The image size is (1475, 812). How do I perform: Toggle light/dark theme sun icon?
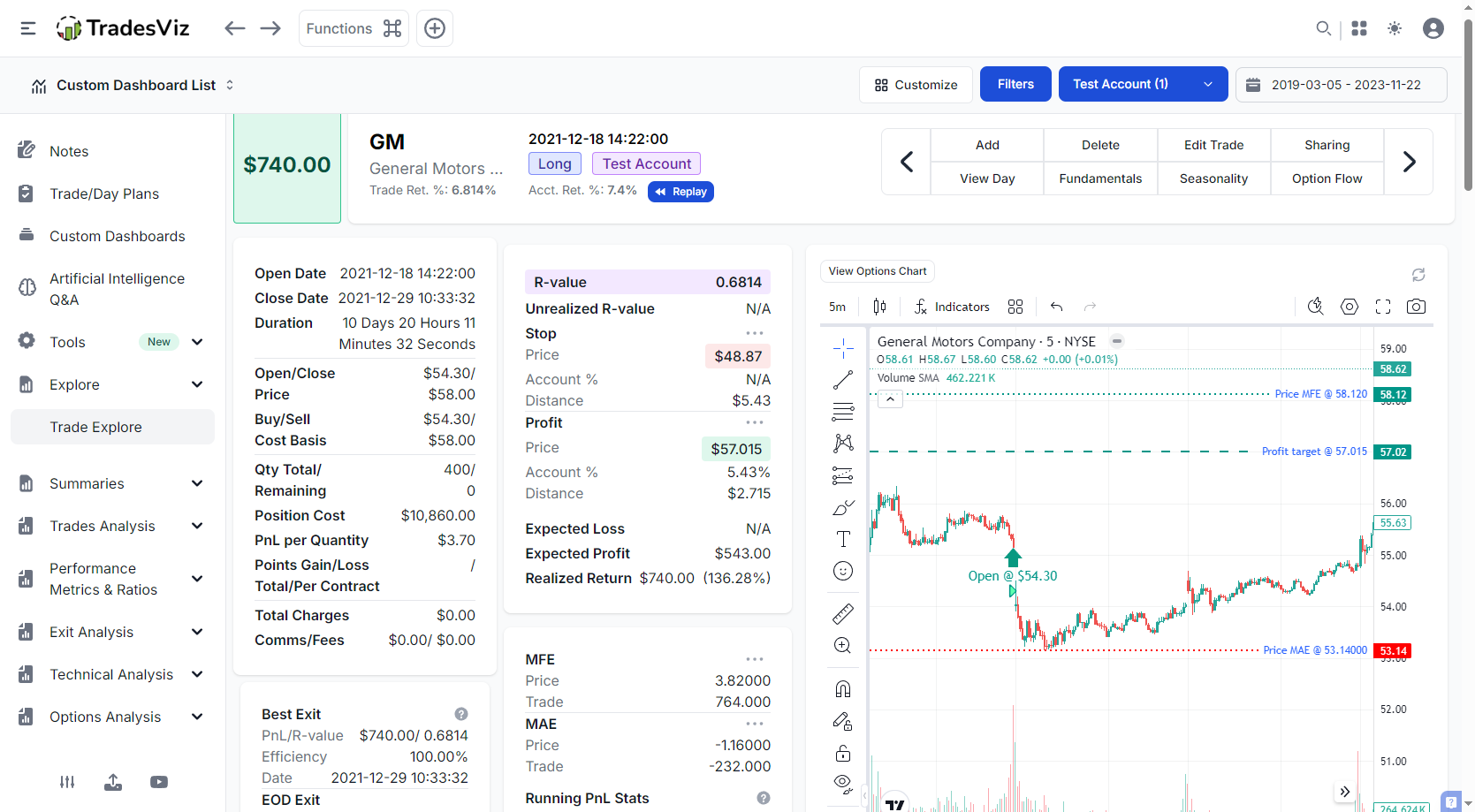tap(1395, 28)
